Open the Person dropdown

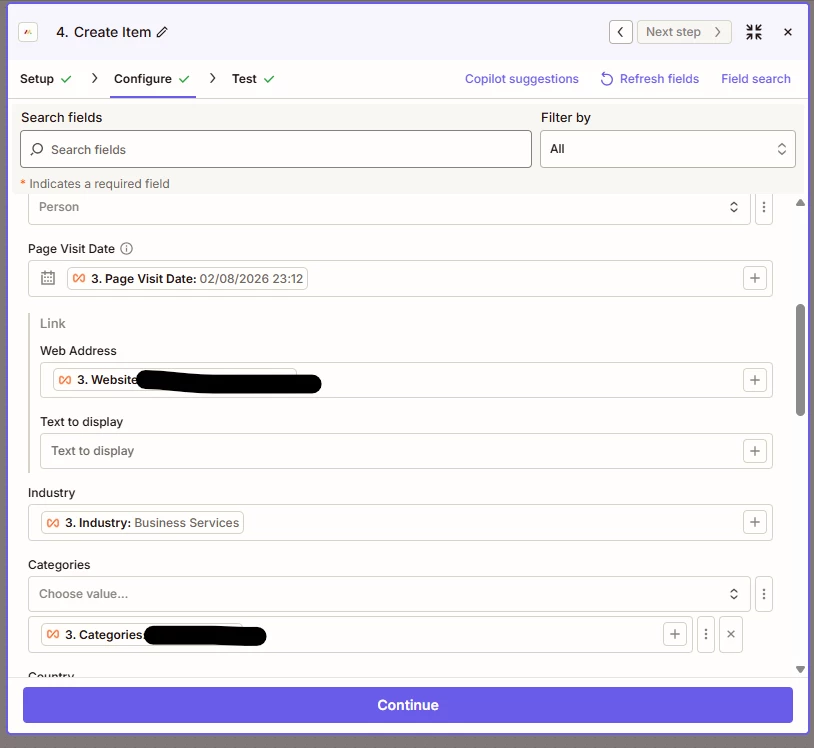(x=389, y=208)
